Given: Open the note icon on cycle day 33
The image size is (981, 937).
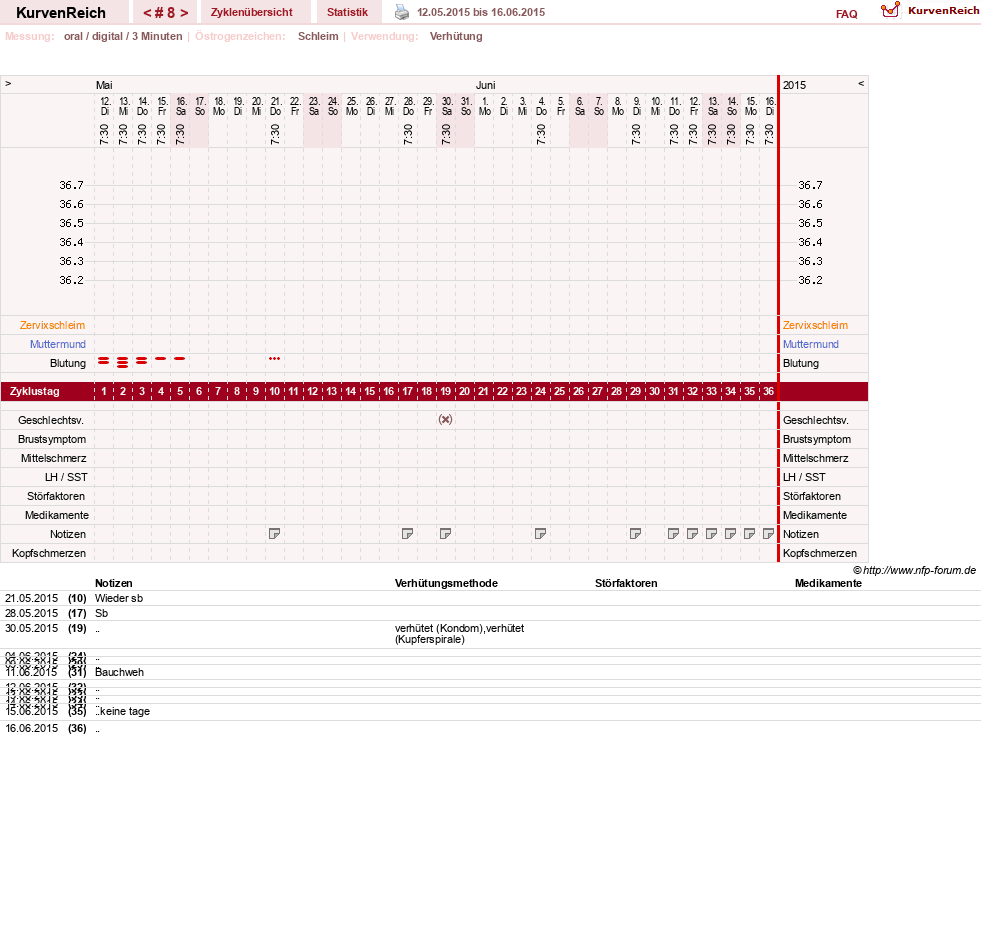Looking at the screenshot, I should (x=711, y=534).
